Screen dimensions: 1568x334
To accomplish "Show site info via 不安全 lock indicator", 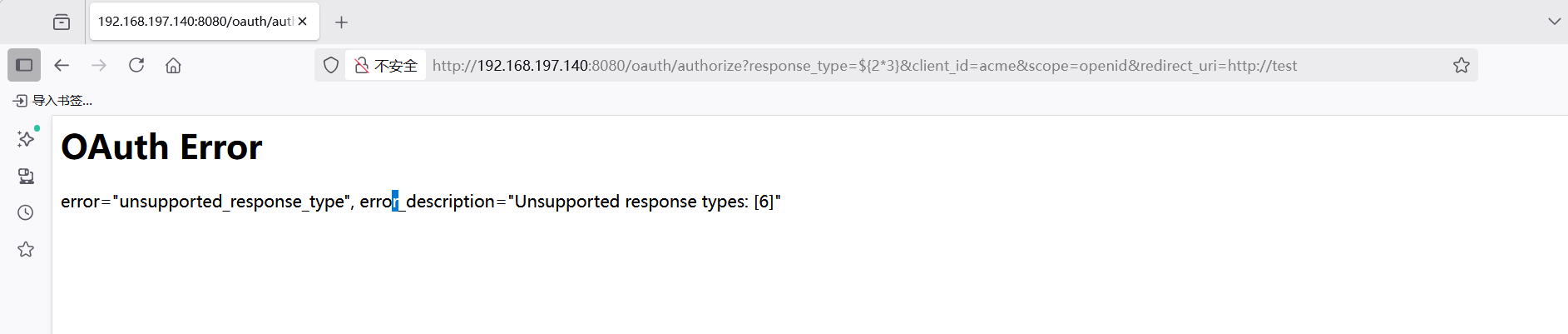I will coord(385,65).
